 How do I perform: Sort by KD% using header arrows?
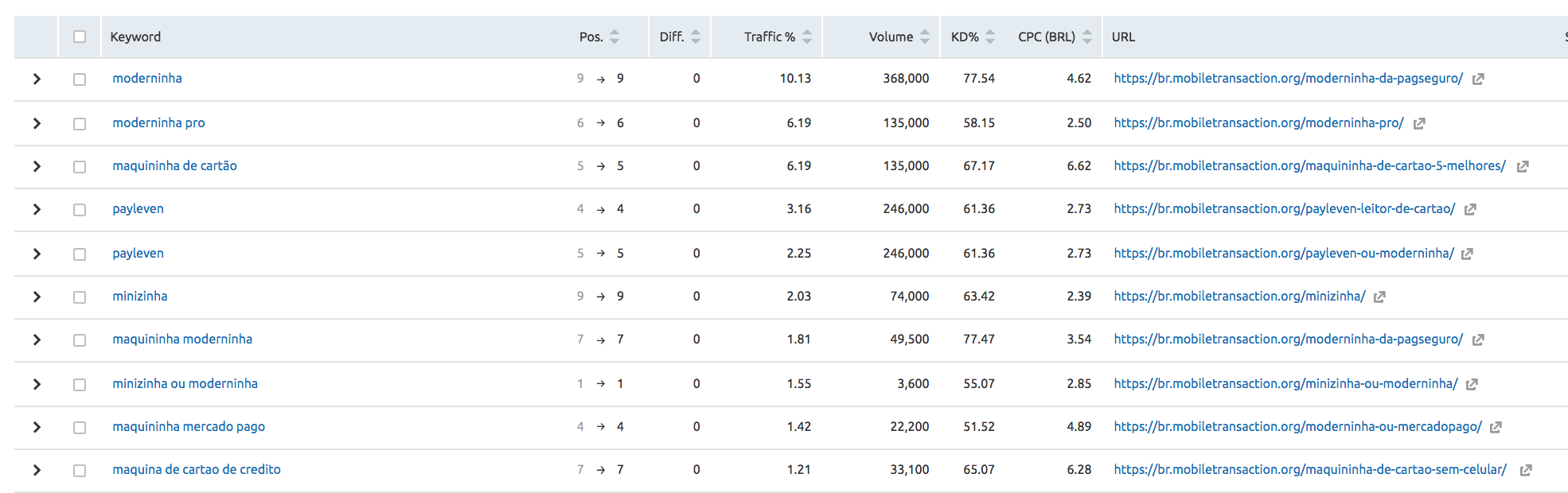click(x=989, y=37)
